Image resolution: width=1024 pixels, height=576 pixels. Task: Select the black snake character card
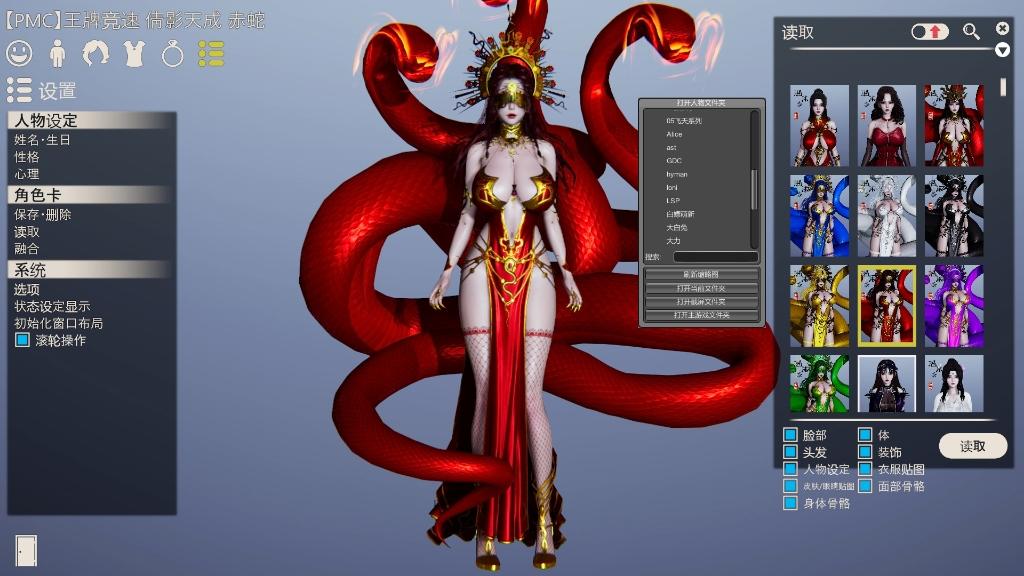953,216
